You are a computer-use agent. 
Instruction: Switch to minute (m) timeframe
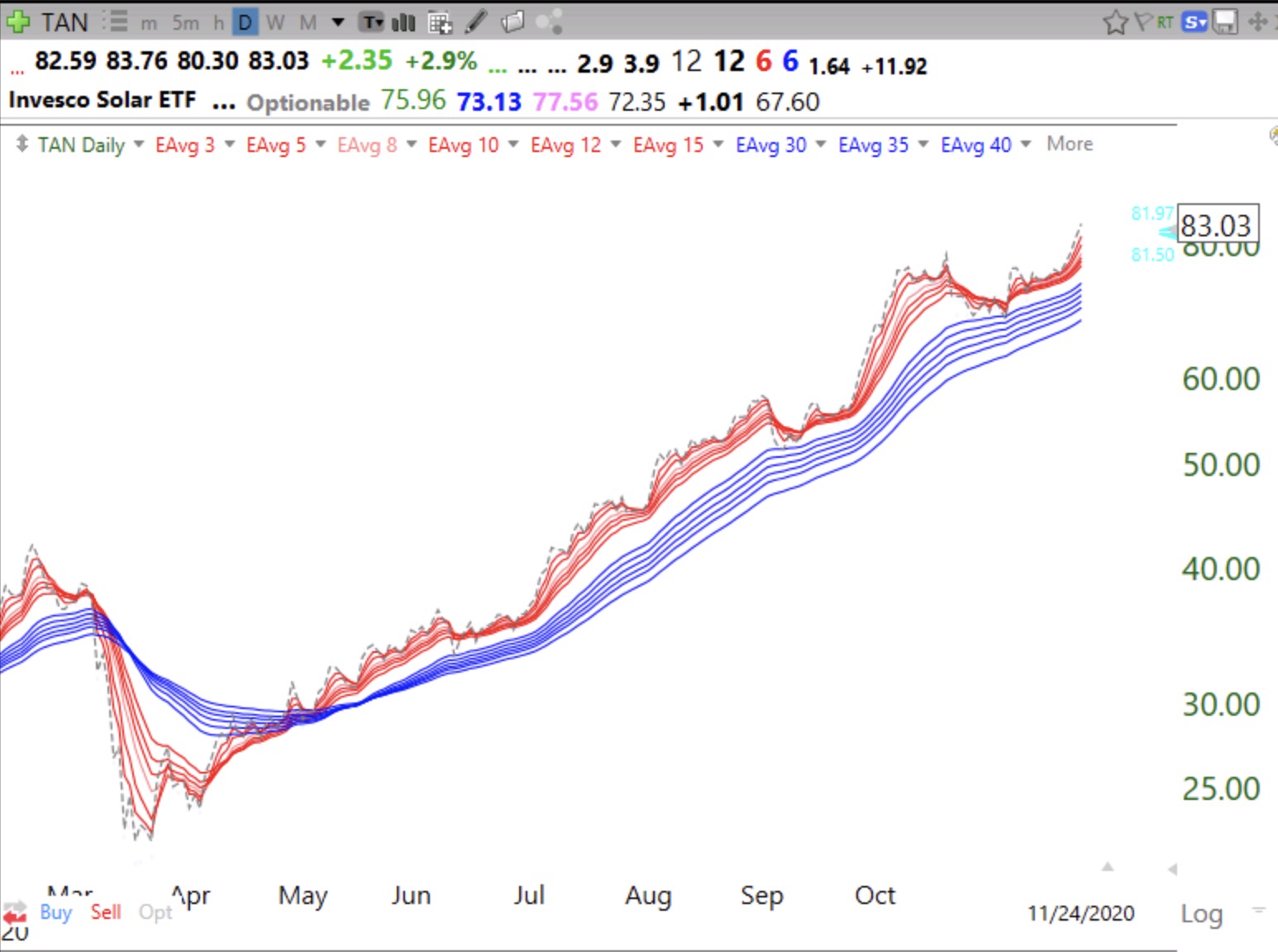click(149, 23)
